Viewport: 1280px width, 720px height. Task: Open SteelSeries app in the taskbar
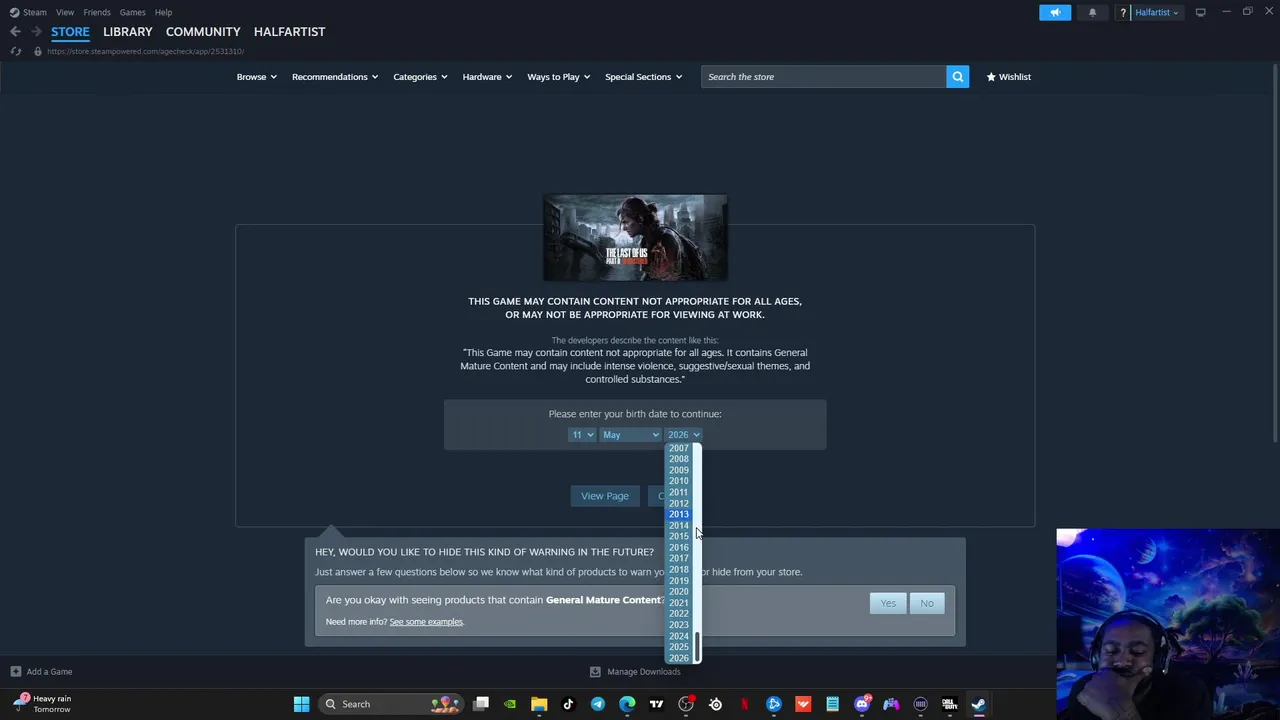point(715,704)
